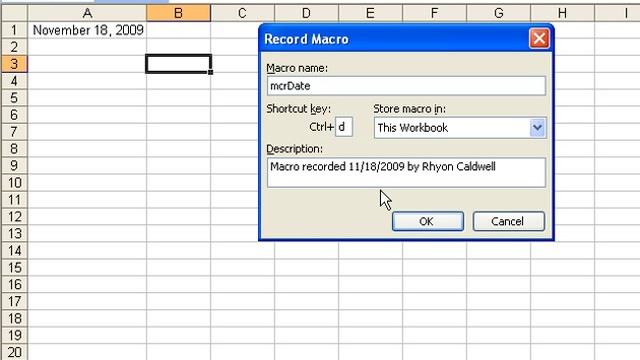Viewport: 640px width, 360px height.
Task: Select column H header
Action: point(562,13)
